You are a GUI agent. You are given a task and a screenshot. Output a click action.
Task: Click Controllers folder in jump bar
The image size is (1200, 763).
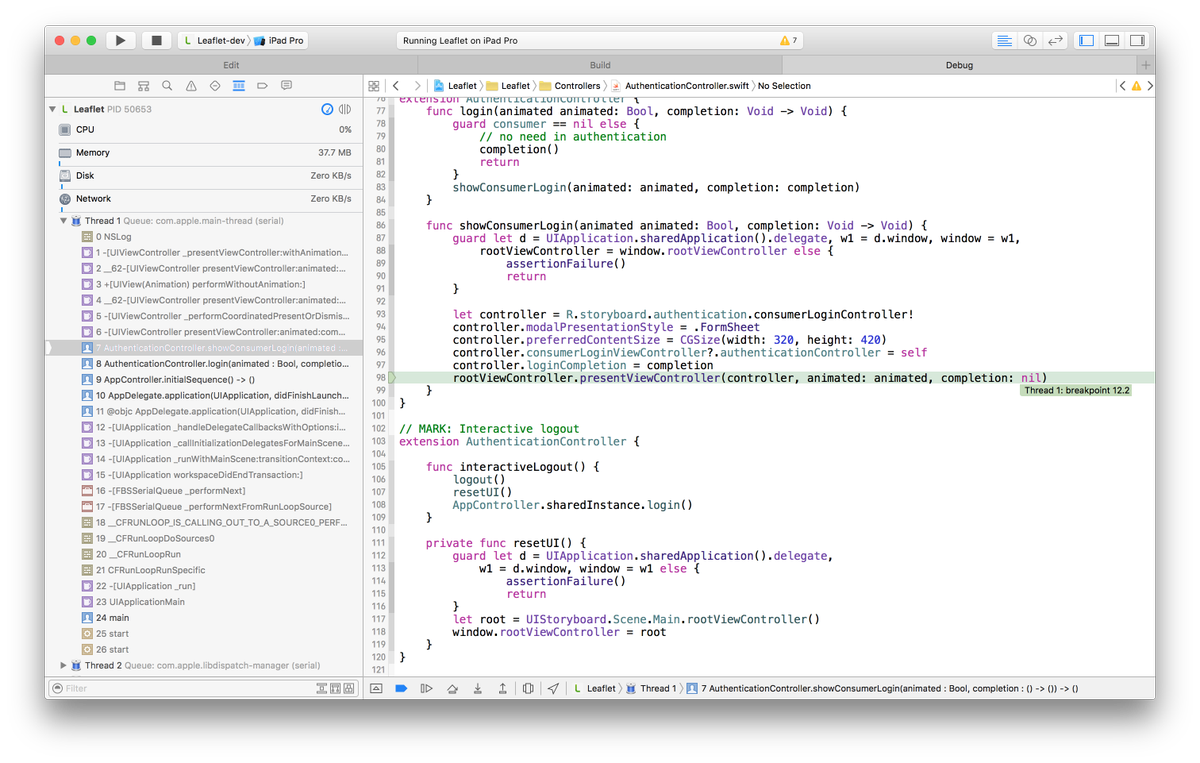[x=571, y=86]
